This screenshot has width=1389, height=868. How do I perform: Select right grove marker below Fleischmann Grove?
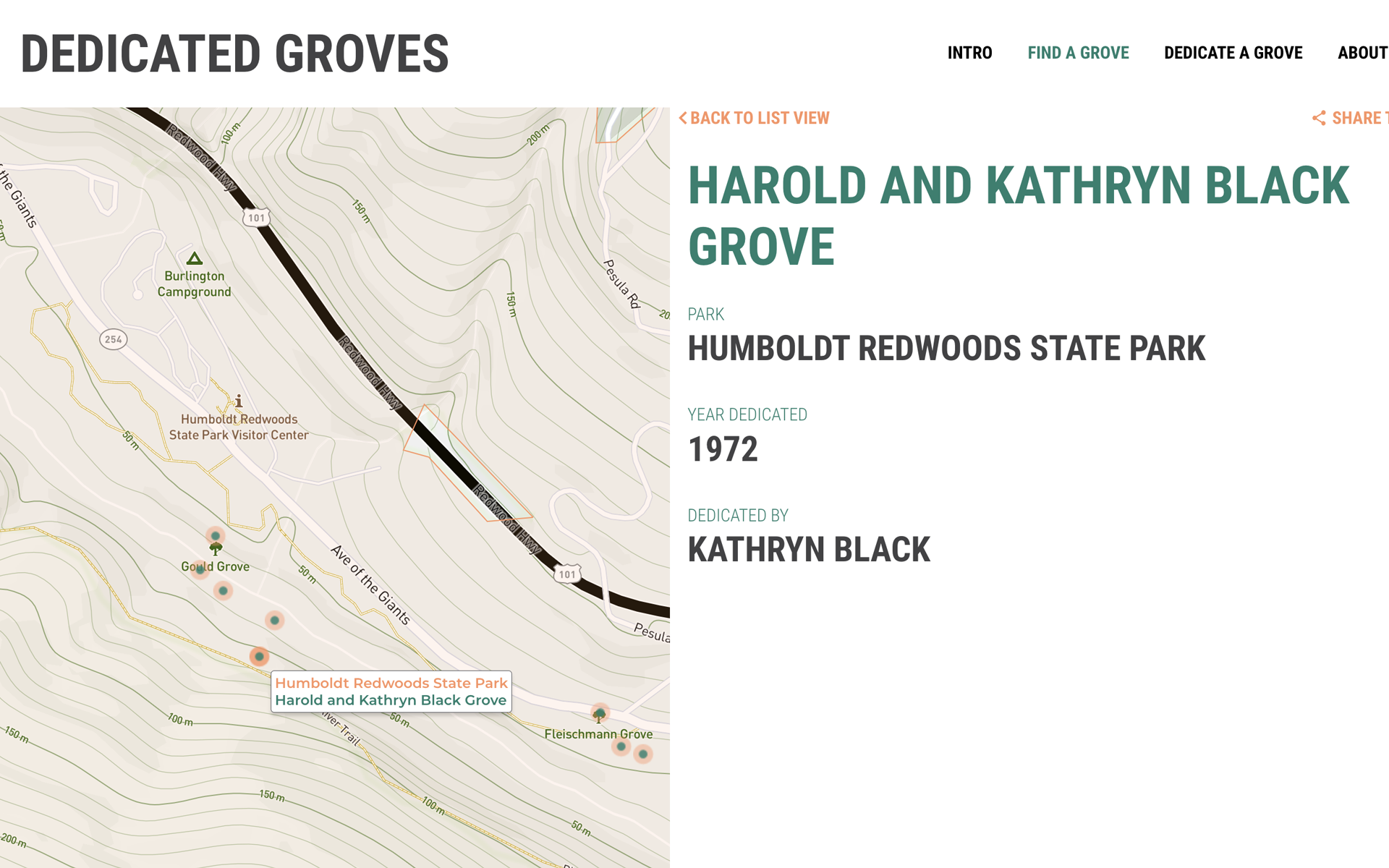(x=643, y=754)
